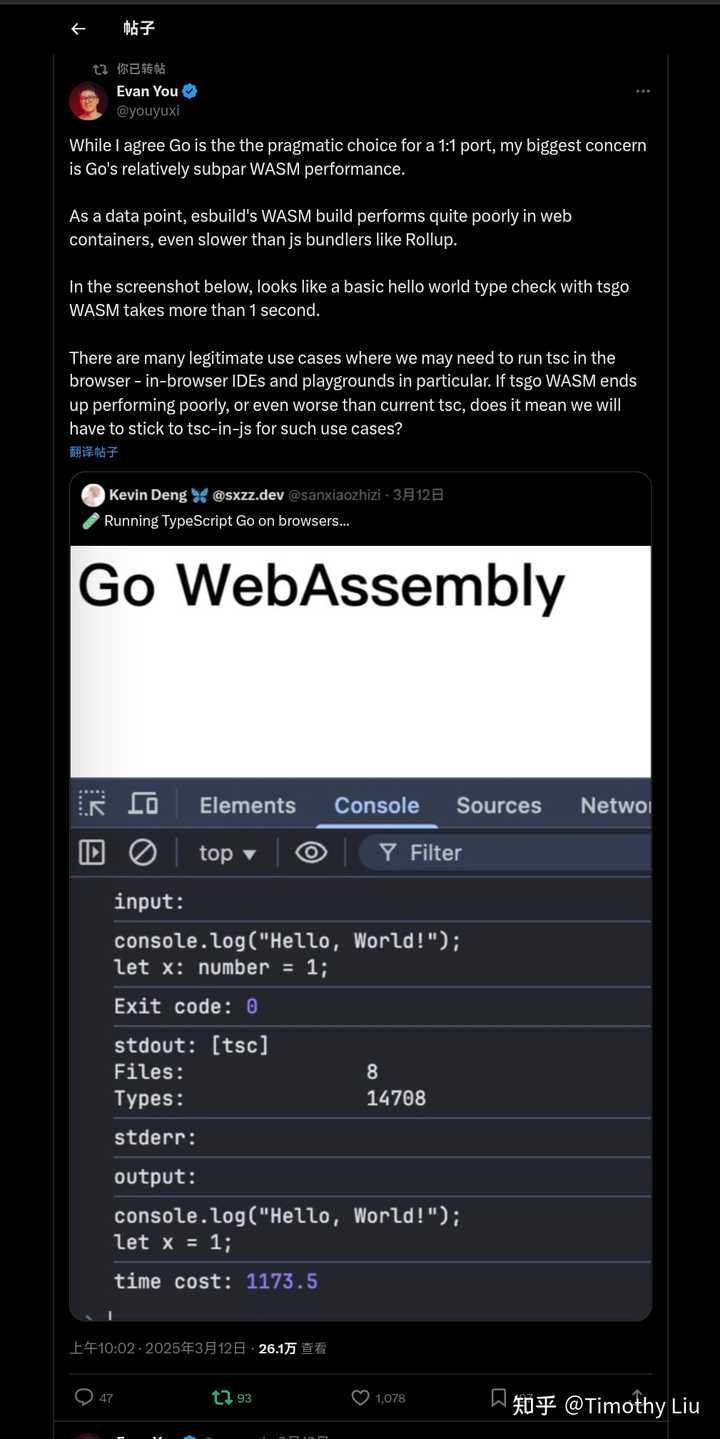Bookmark the post with the bookmark icon
This screenshot has height=1439, width=720.
pyautogui.click(x=498, y=1397)
